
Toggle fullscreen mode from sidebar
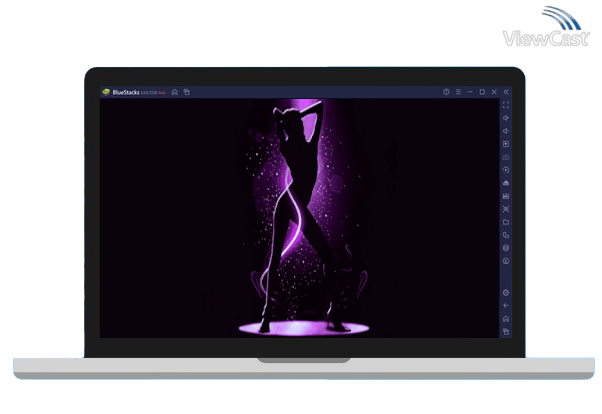pos(506,105)
